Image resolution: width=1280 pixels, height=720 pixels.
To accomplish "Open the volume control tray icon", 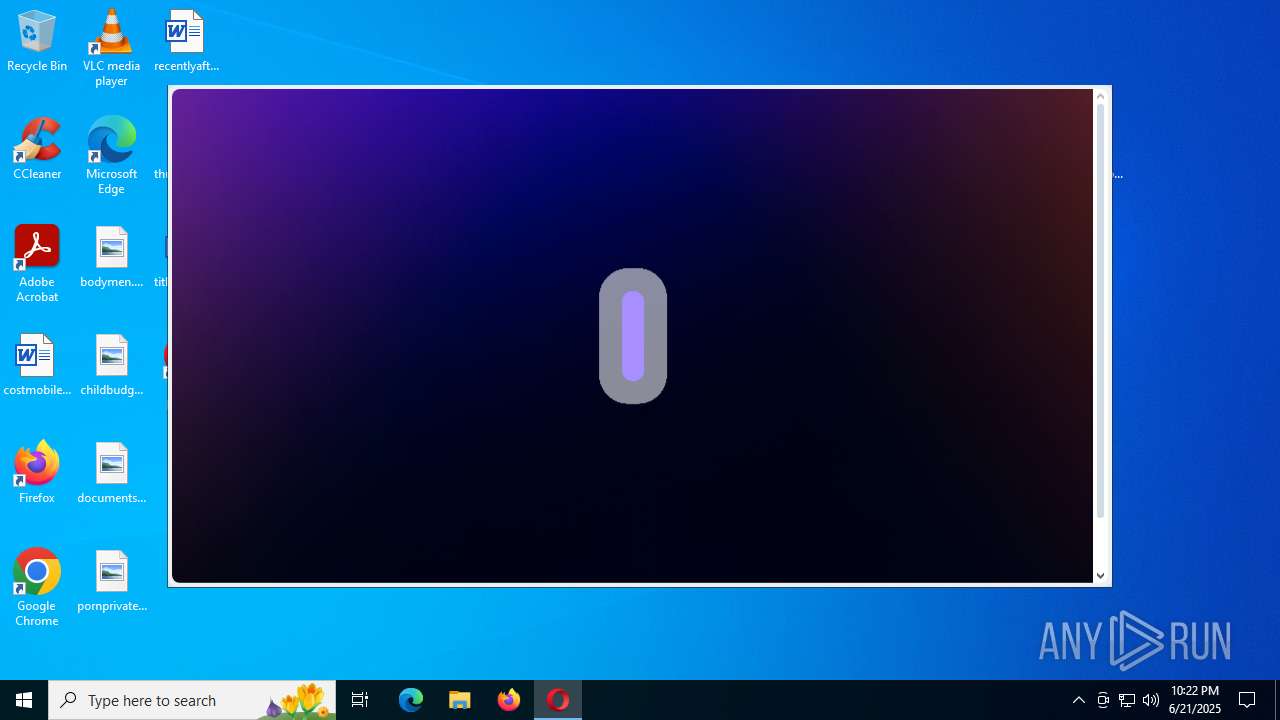I will click(x=1151, y=700).
